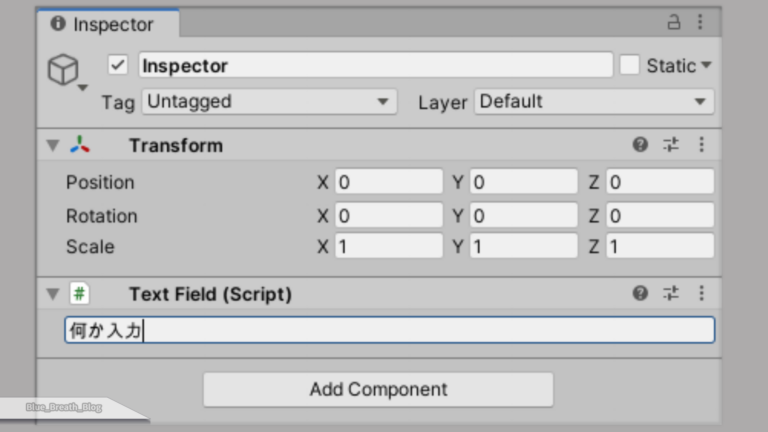Open Transform component presets
Screen dimensions: 768x432
671,145
